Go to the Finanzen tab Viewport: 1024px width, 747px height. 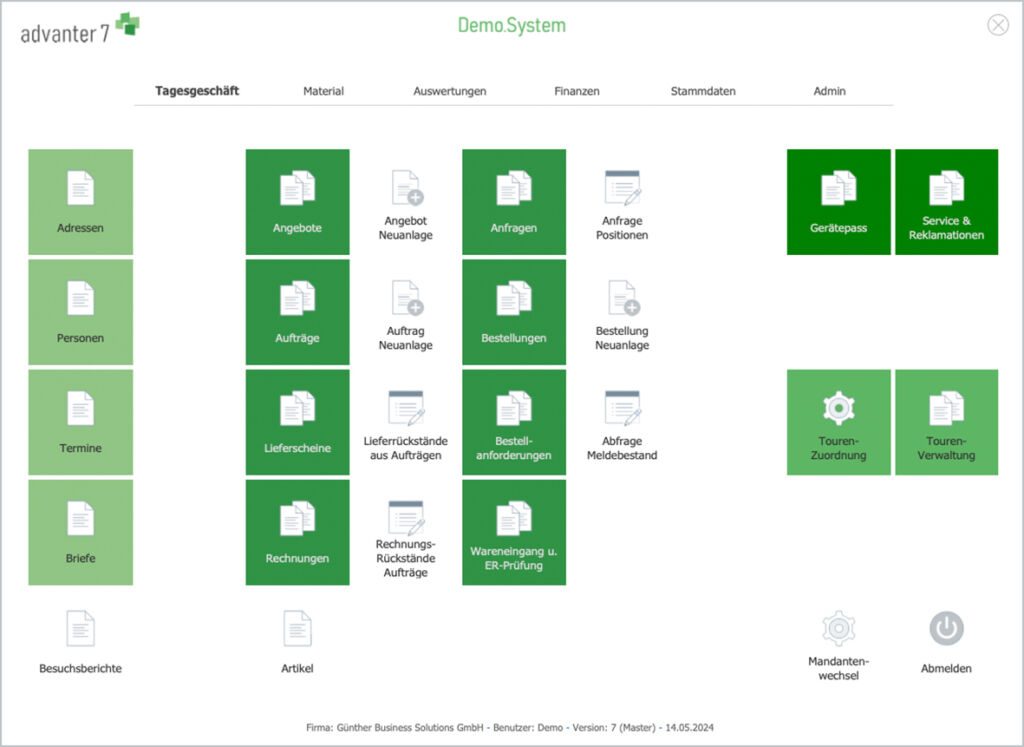click(577, 91)
